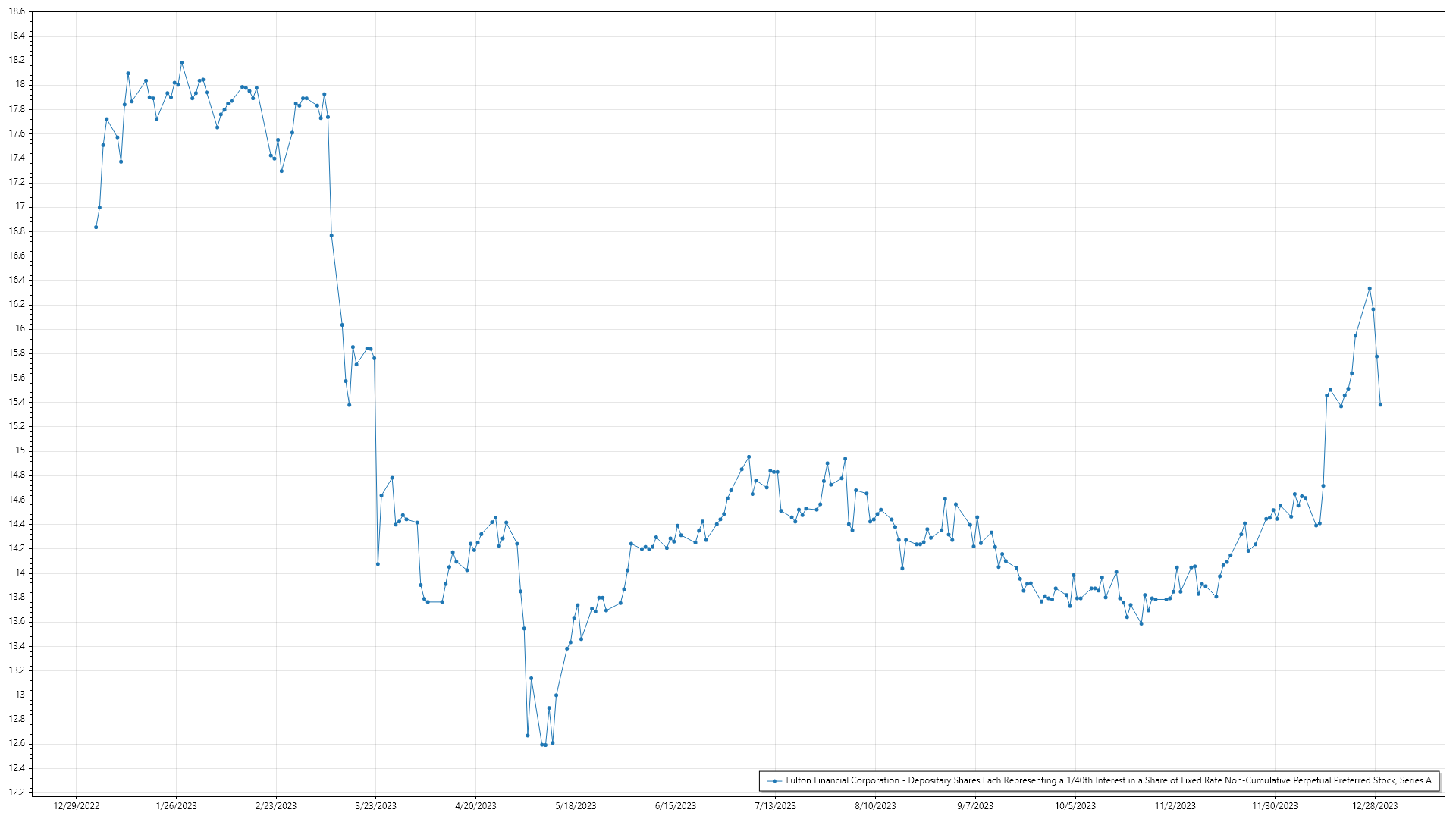Select the 3/23/2023 x-axis date label
Image resolution: width=1456 pixels, height=819 pixels.
[376, 806]
